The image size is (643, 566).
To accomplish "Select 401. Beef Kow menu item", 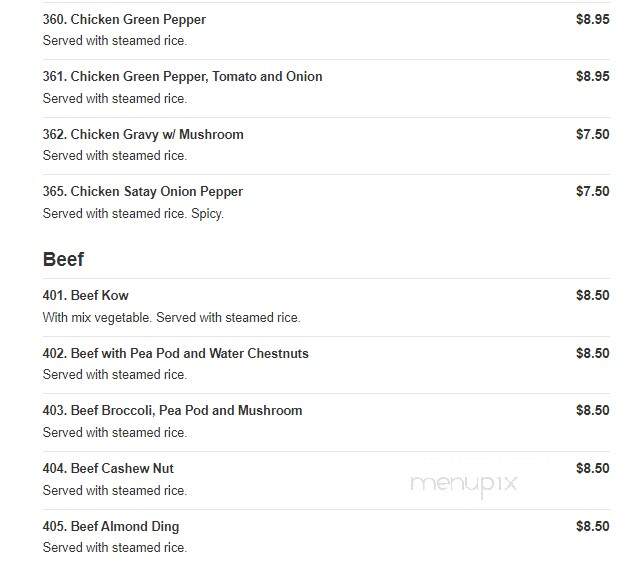I will [x=86, y=295].
